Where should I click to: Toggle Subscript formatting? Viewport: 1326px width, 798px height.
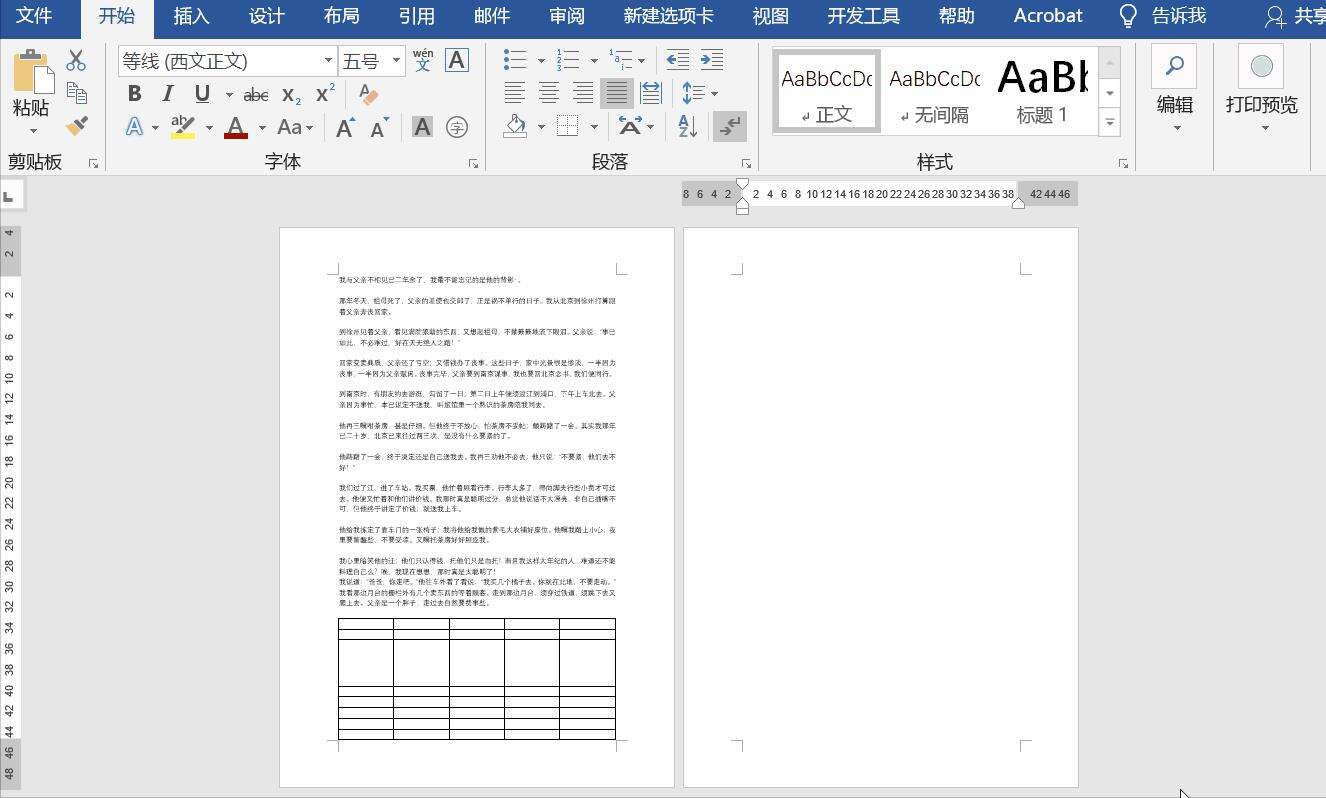point(291,95)
